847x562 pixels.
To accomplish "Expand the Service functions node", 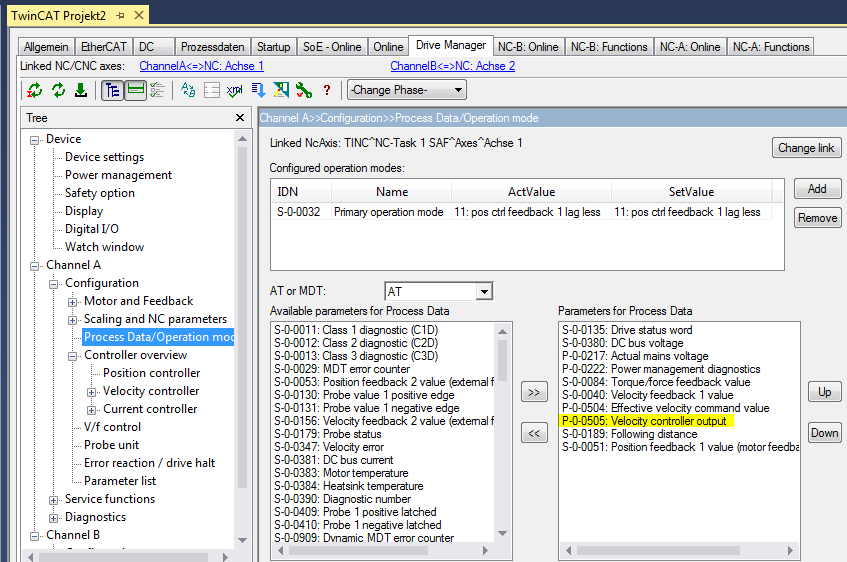I will 53,500.
